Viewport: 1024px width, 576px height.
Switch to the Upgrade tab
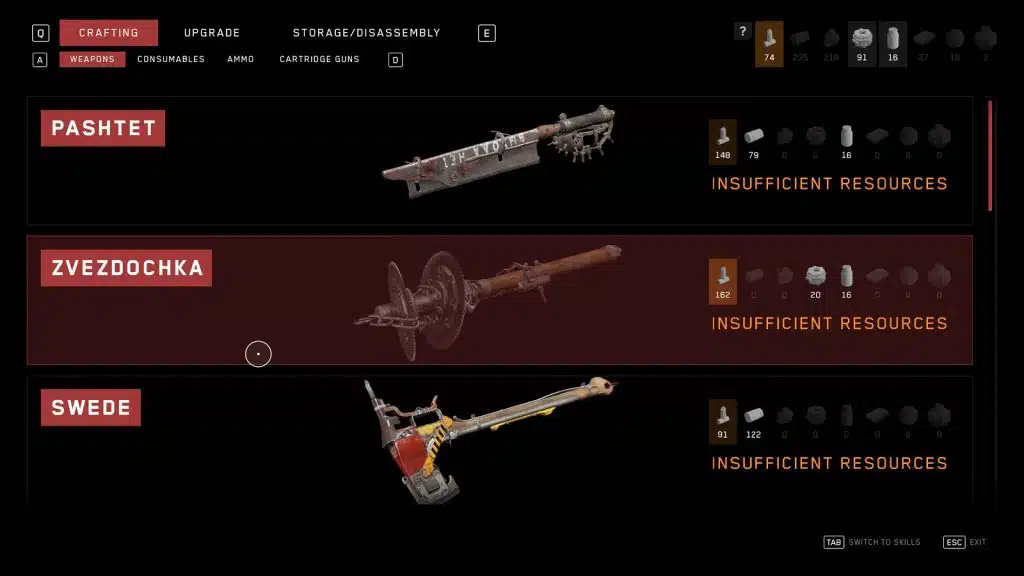click(x=212, y=33)
